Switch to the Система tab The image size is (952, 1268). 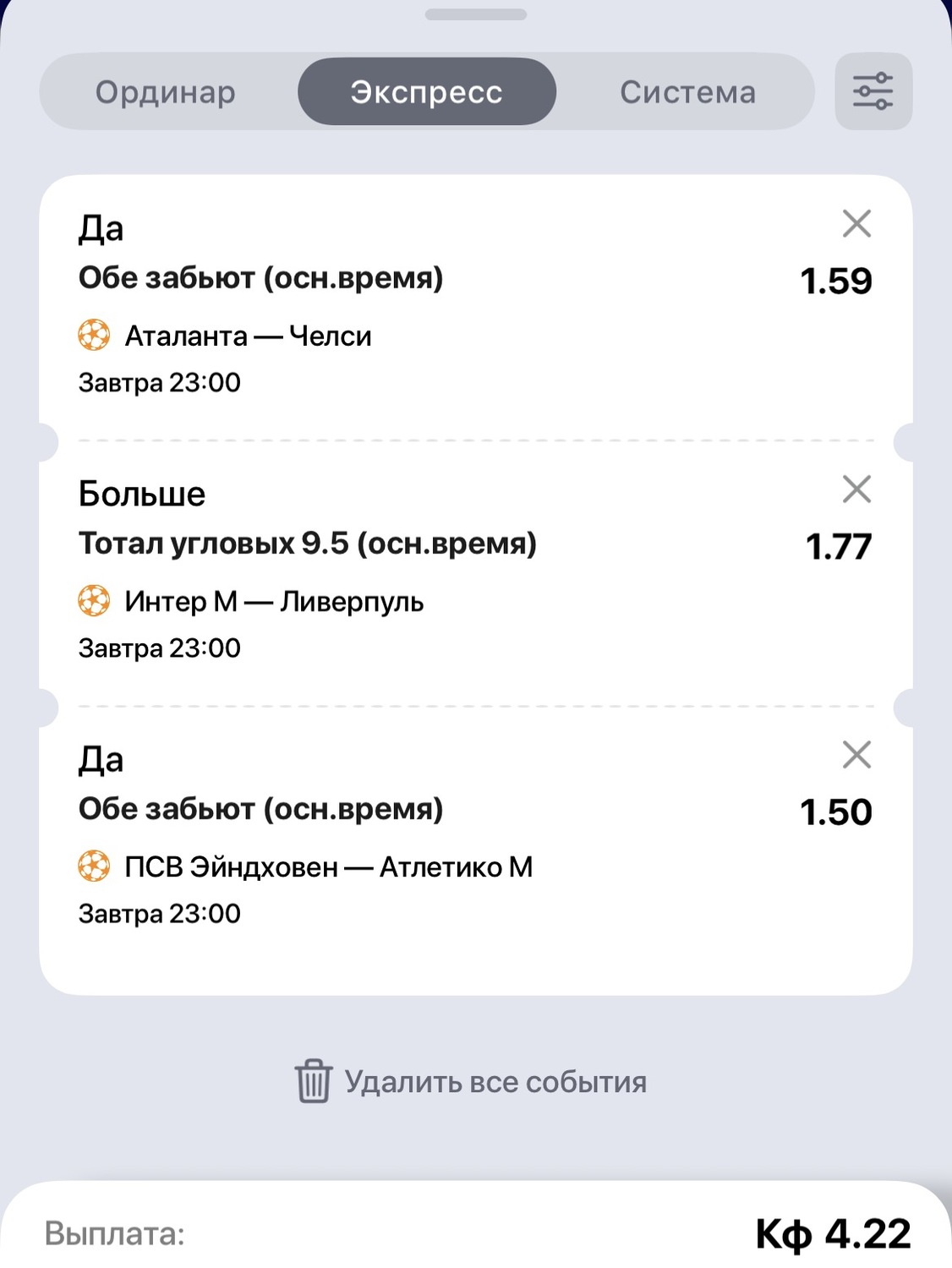(x=687, y=92)
